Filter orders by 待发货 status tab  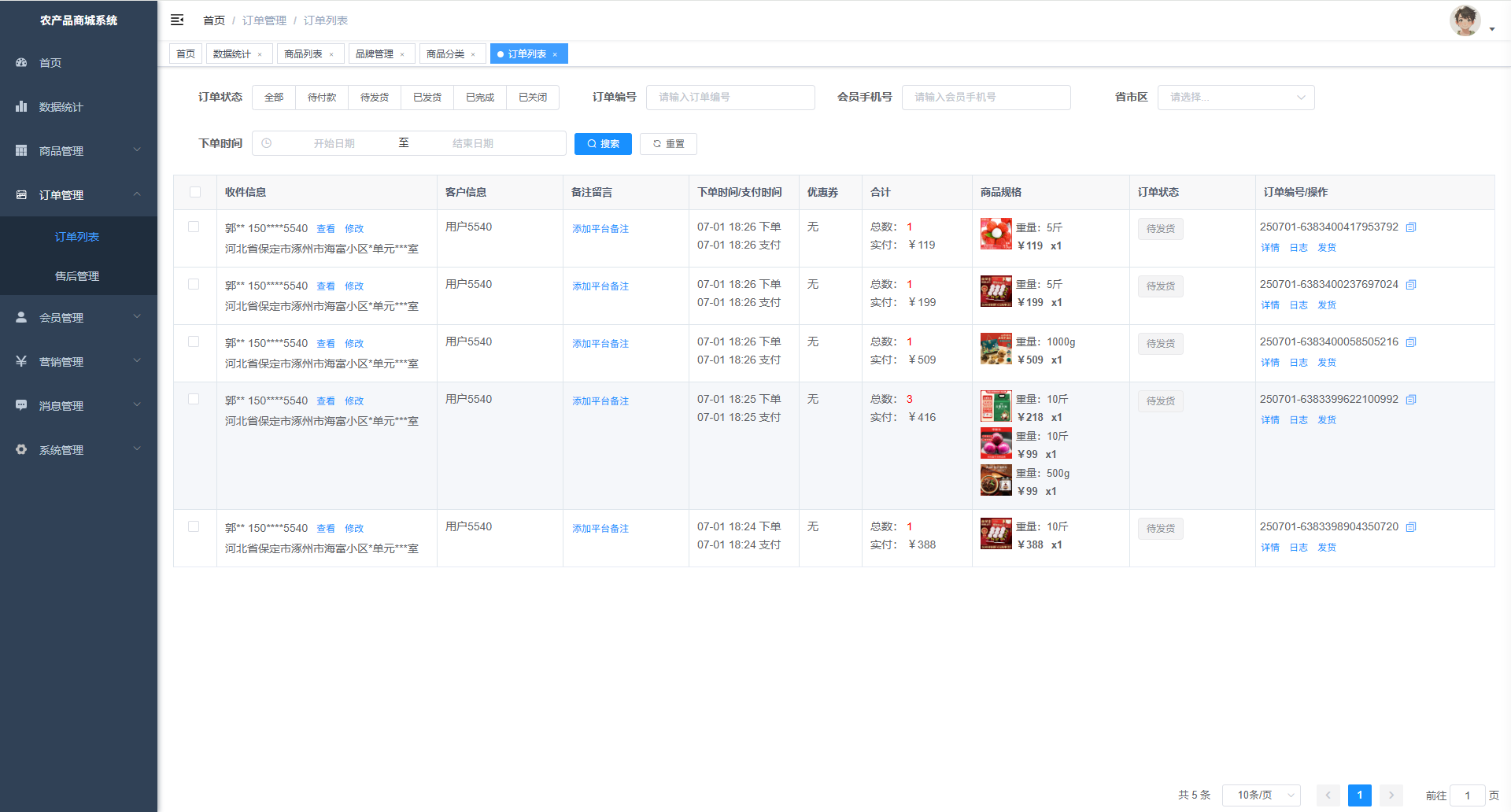pyautogui.click(x=375, y=98)
